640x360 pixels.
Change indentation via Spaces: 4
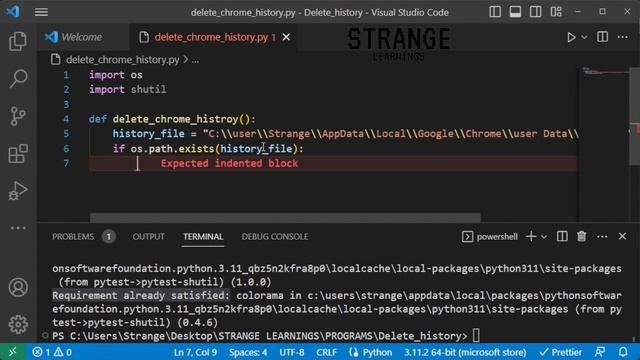[248, 352]
